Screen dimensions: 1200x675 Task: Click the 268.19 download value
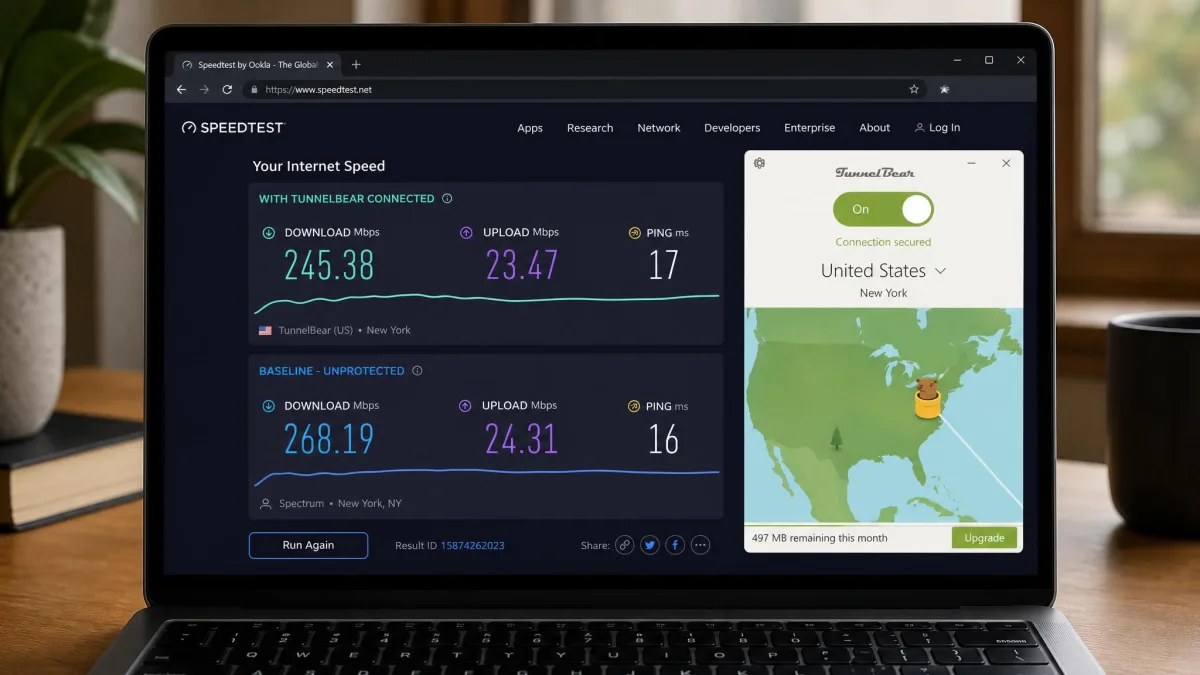point(329,439)
